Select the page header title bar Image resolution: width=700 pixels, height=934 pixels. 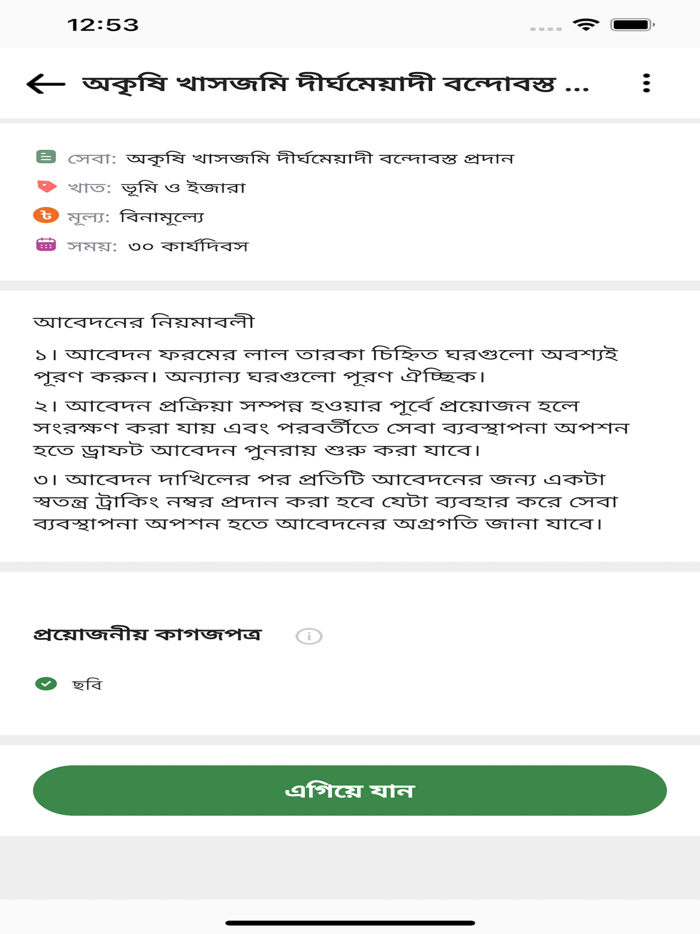[x=350, y=84]
